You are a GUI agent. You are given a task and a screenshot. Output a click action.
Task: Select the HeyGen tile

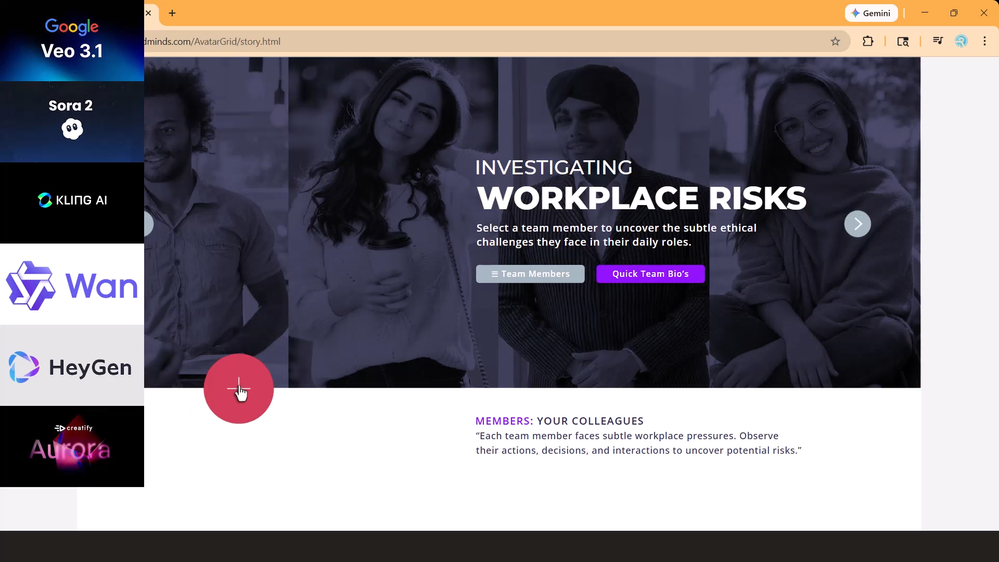point(72,365)
